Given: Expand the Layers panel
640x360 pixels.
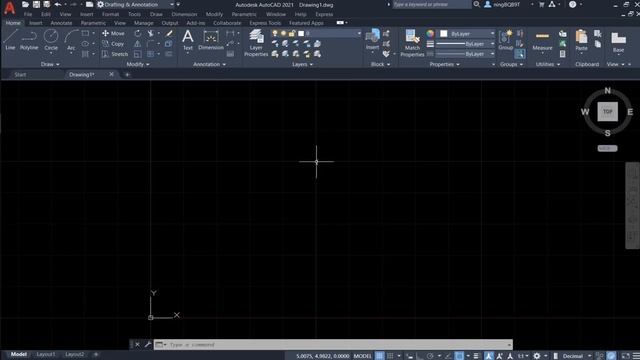Looking at the screenshot, I should point(302,64).
